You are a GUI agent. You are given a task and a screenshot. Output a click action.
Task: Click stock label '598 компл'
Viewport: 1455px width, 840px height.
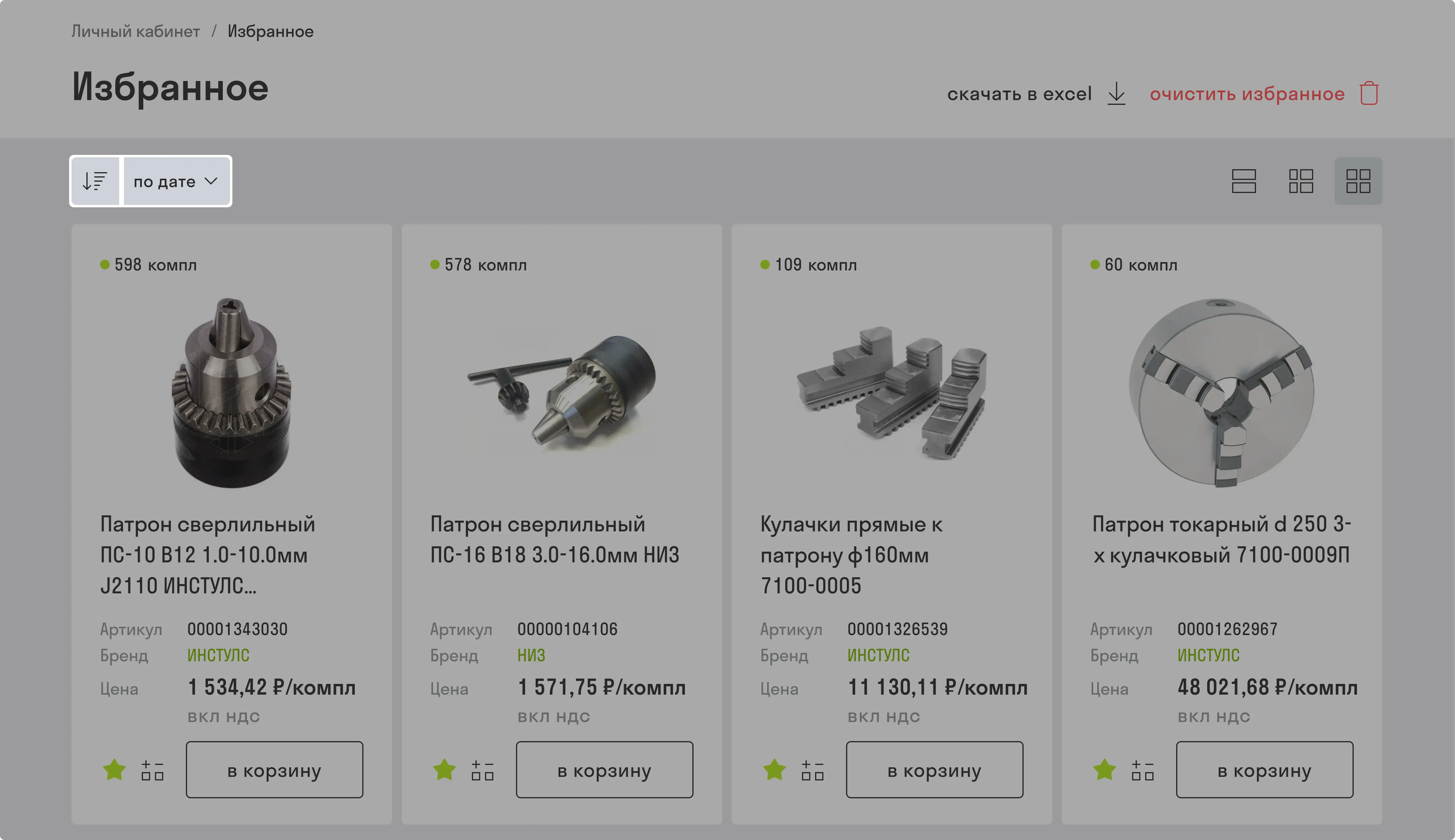coord(156,265)
